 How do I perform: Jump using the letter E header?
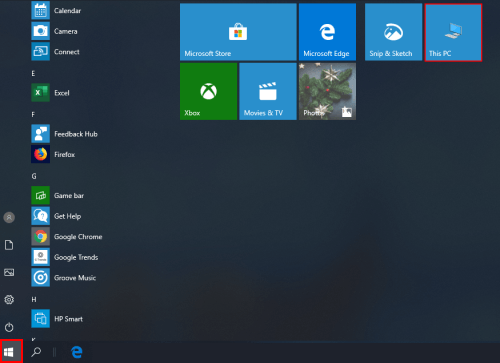click(x=33, y=73)
